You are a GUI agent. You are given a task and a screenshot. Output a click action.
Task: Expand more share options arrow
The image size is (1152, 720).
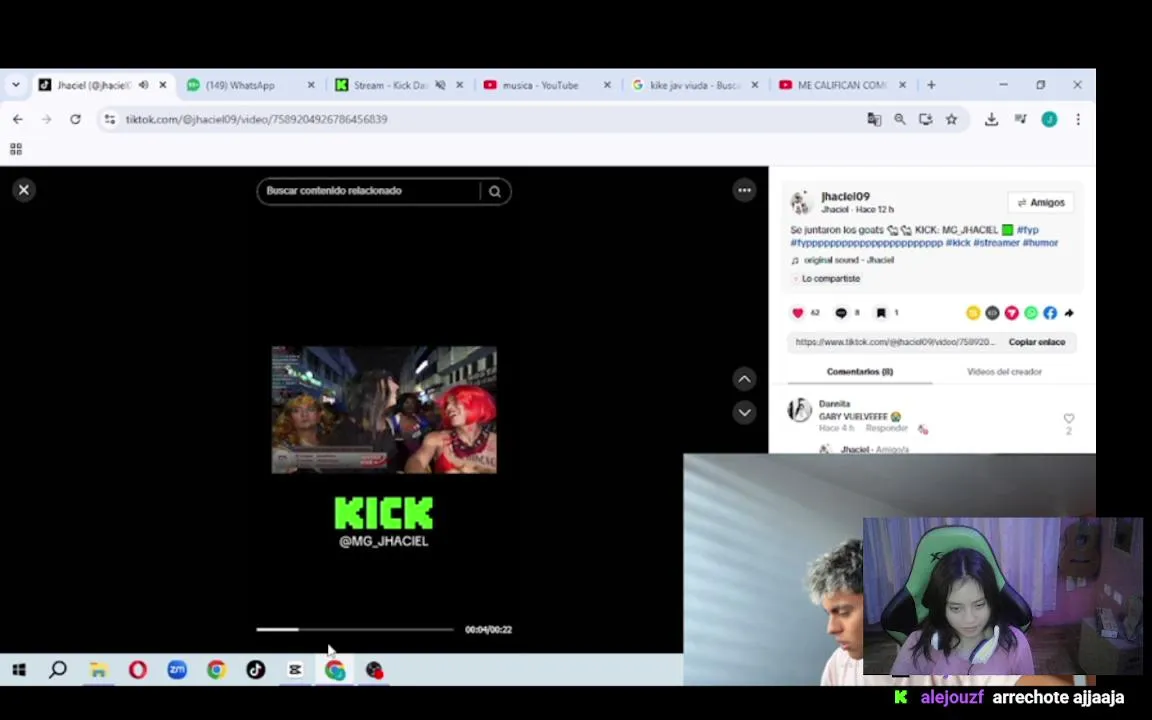click(x=1069, y=313)
